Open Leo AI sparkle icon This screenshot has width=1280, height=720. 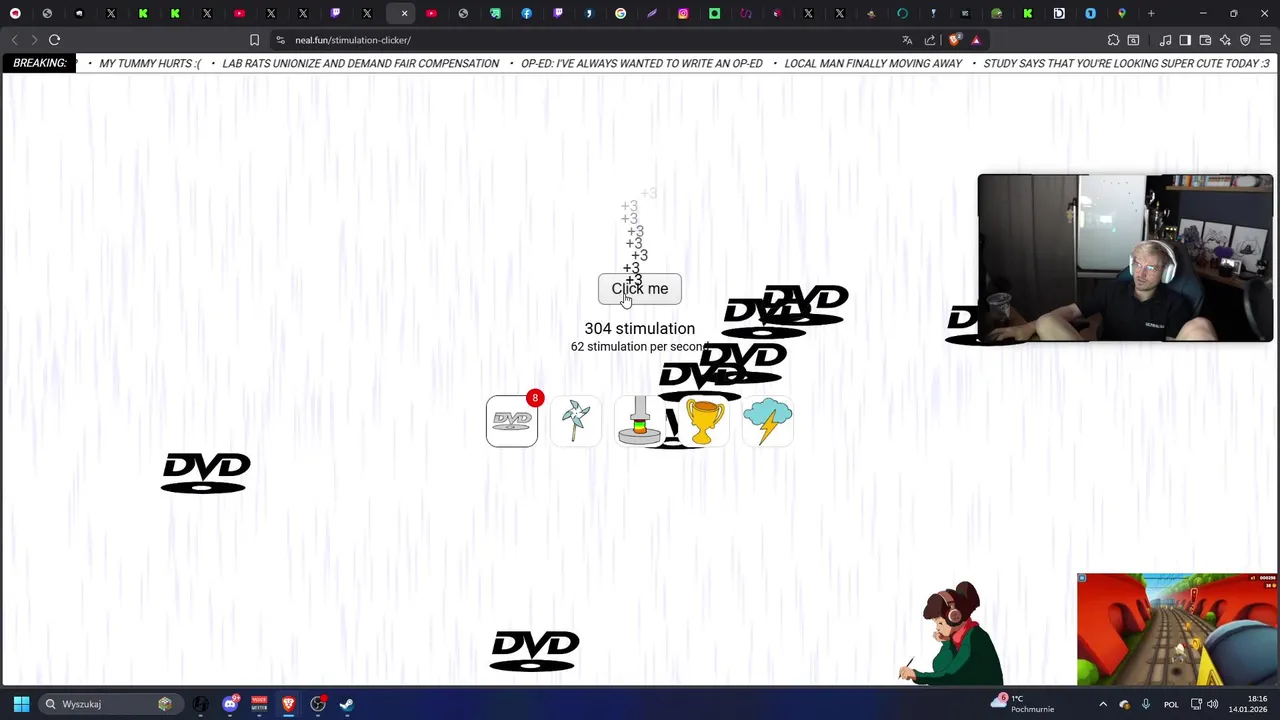pyautogui.click(x=1225, y=40)
